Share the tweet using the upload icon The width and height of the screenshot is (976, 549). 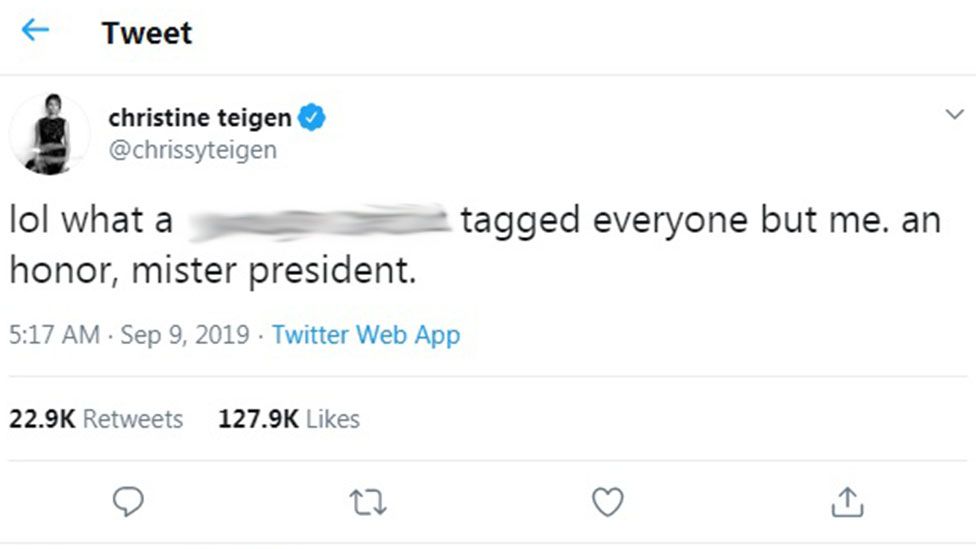click(x=846, y=501)
